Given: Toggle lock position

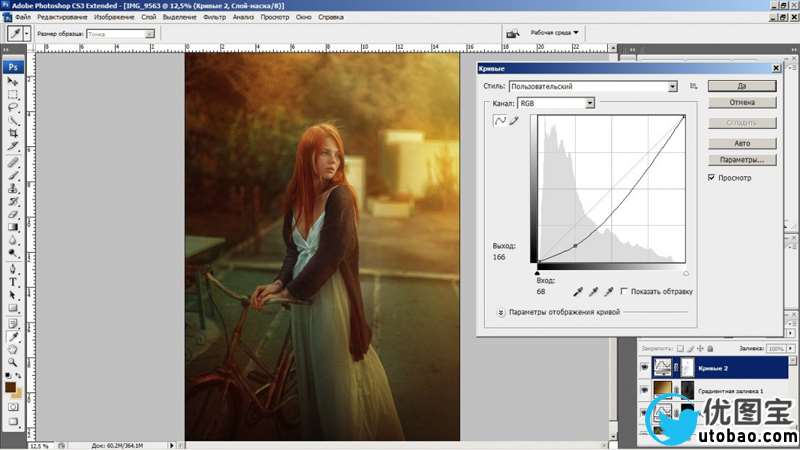Looking at the screenshot, I should pos(700,348).
